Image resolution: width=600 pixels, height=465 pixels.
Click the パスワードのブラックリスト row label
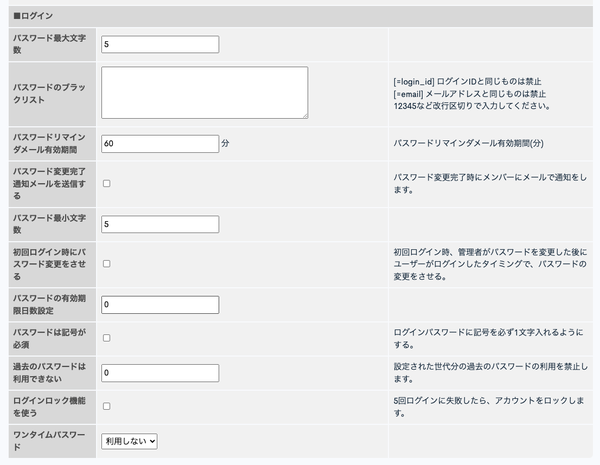pos(49,93)
